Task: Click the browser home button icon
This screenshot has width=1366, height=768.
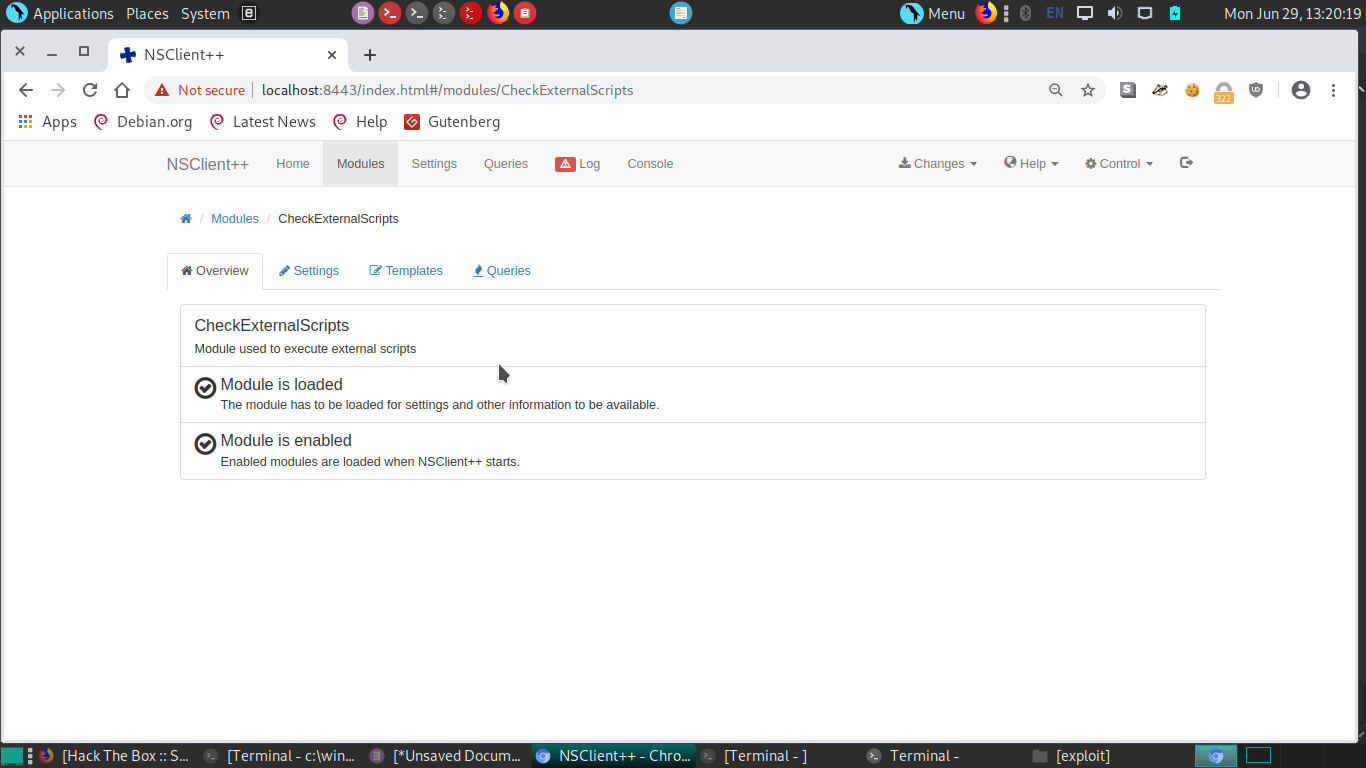Action: pos(122,90)
